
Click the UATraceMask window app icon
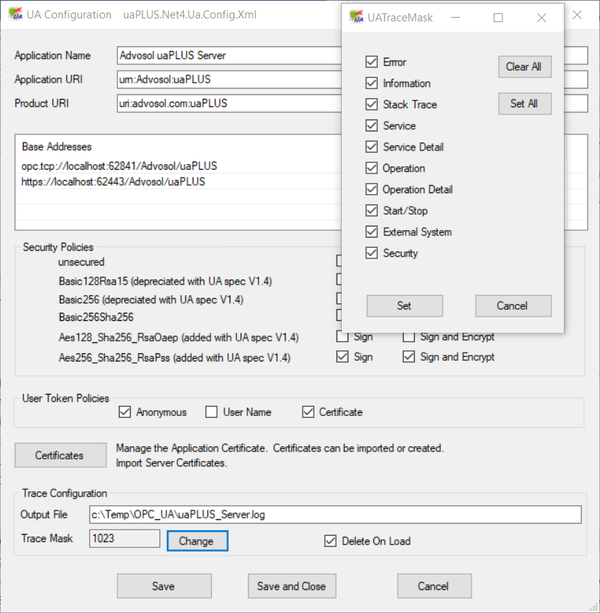pyautogui.click(x=356, y=17)
